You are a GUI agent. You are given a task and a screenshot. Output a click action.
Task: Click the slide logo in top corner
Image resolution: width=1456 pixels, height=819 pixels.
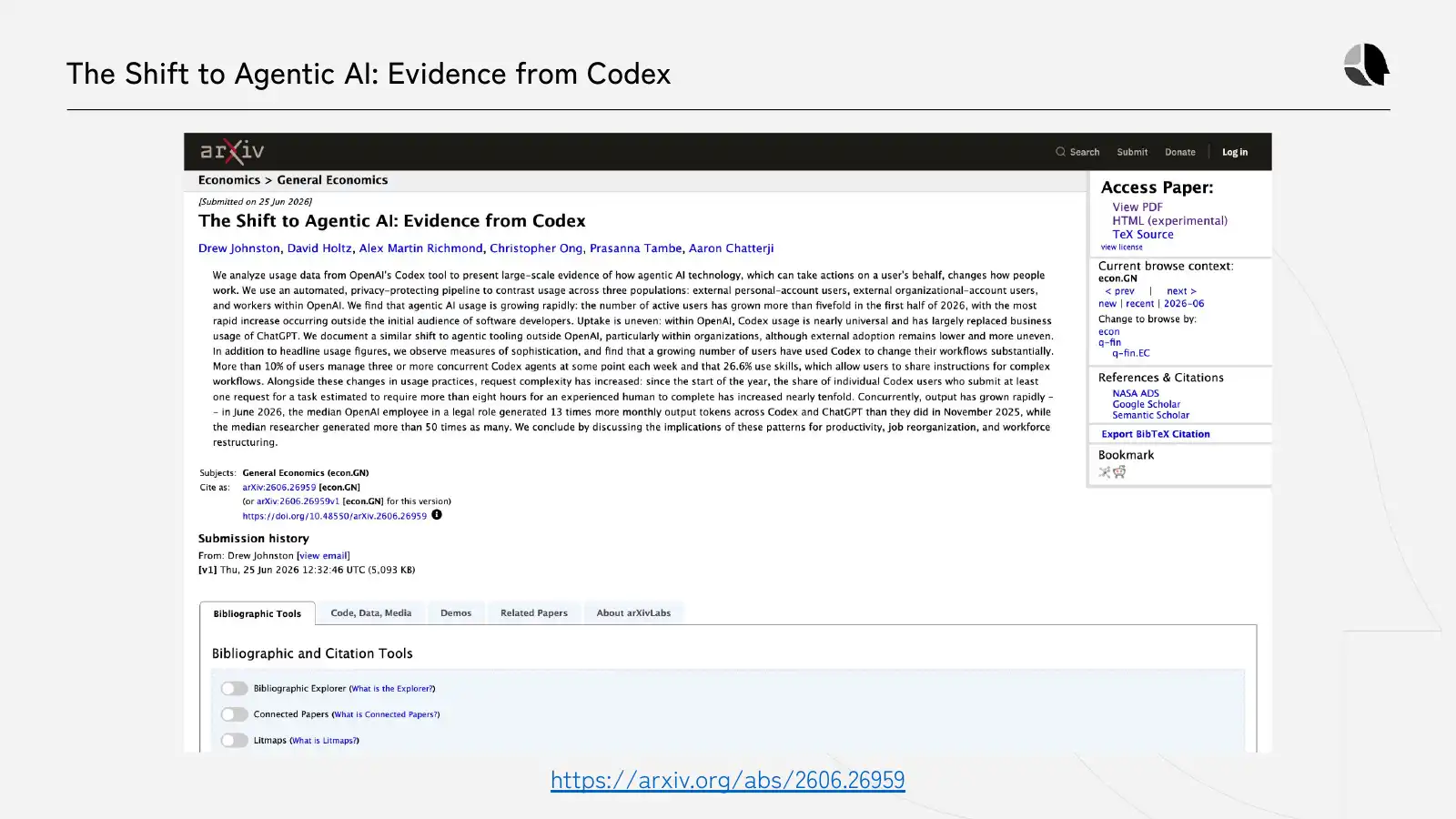pyautogui.click(x=1367, y=65)
